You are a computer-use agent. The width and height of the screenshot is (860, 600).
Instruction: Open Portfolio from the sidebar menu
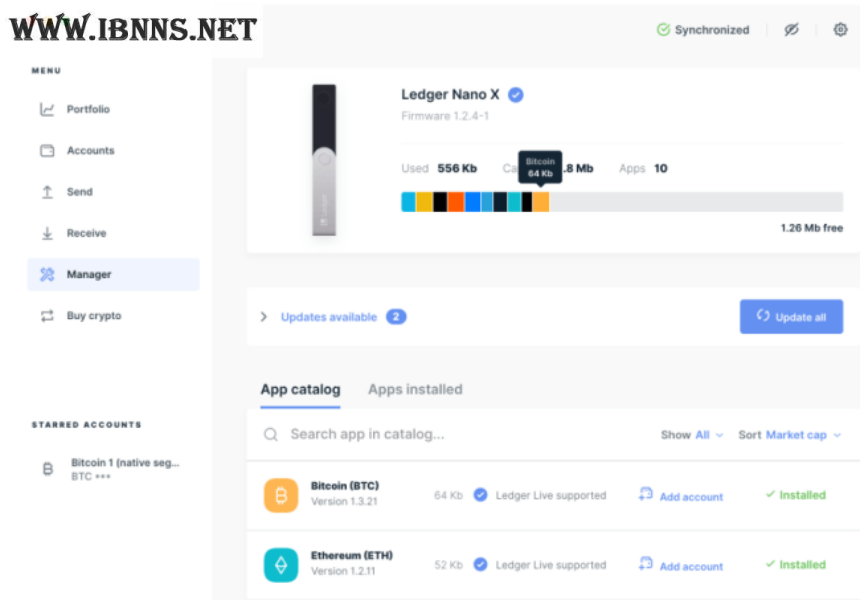[x=88, y=109]
